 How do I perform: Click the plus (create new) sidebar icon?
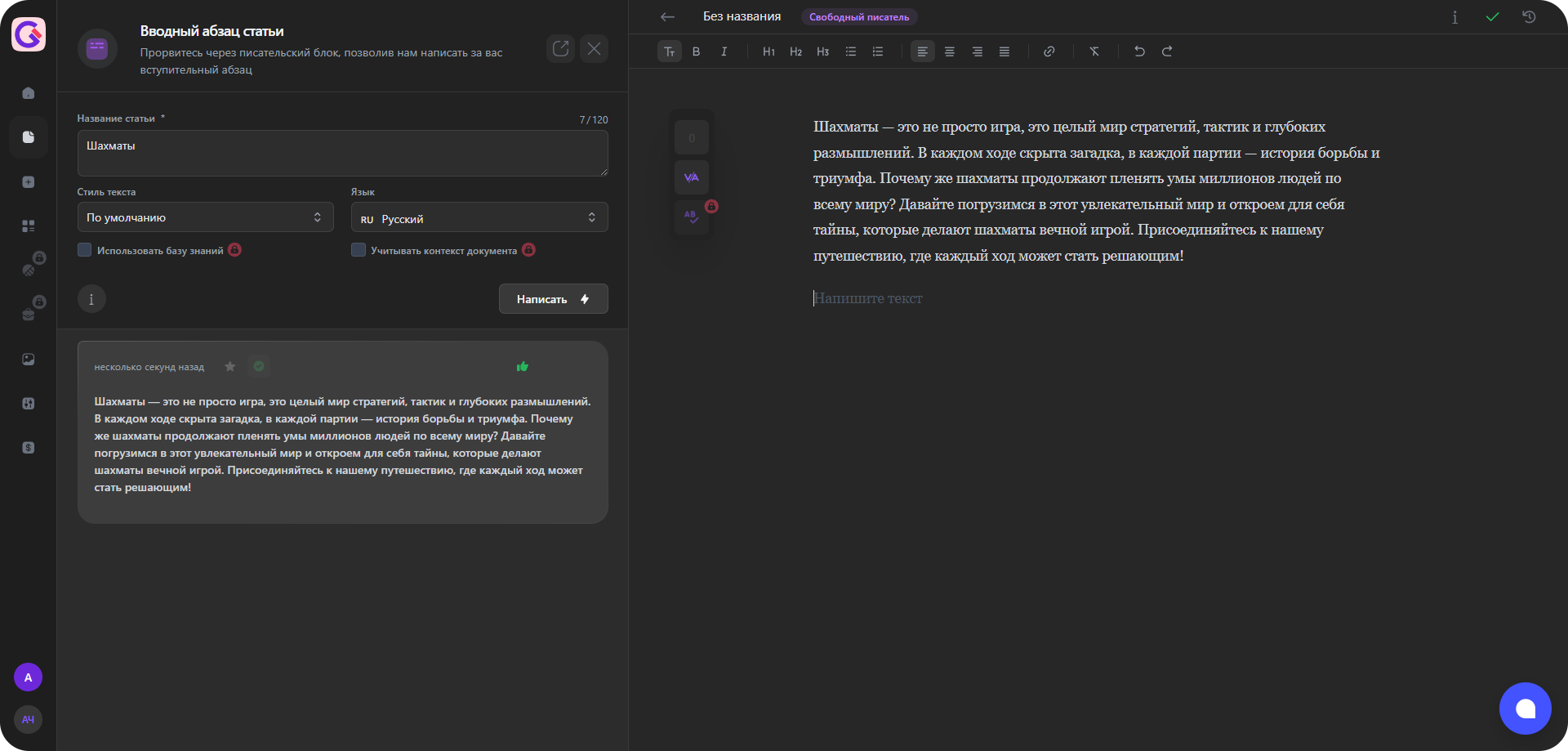pos(29,181)
